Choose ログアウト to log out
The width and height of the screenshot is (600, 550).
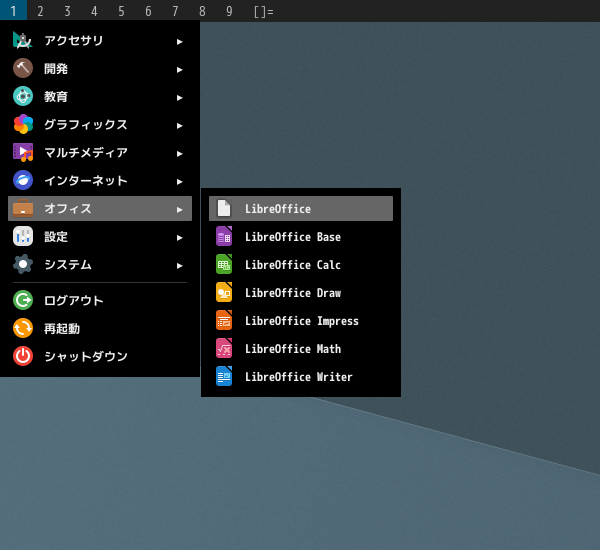click(x=100, y=300)
